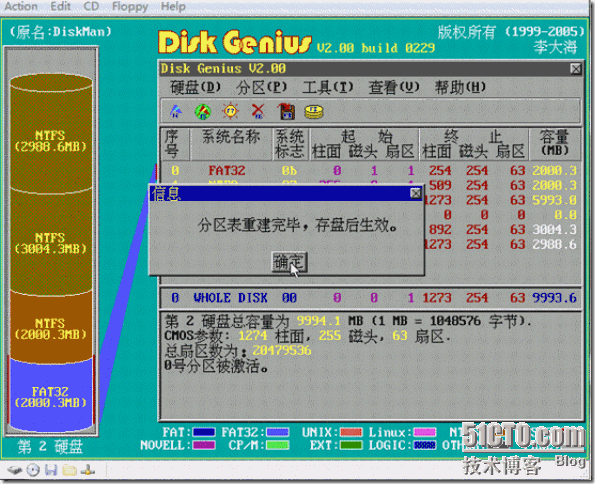Click the 系统标志 column header
595x484 pixels.
tap(290, 144)
